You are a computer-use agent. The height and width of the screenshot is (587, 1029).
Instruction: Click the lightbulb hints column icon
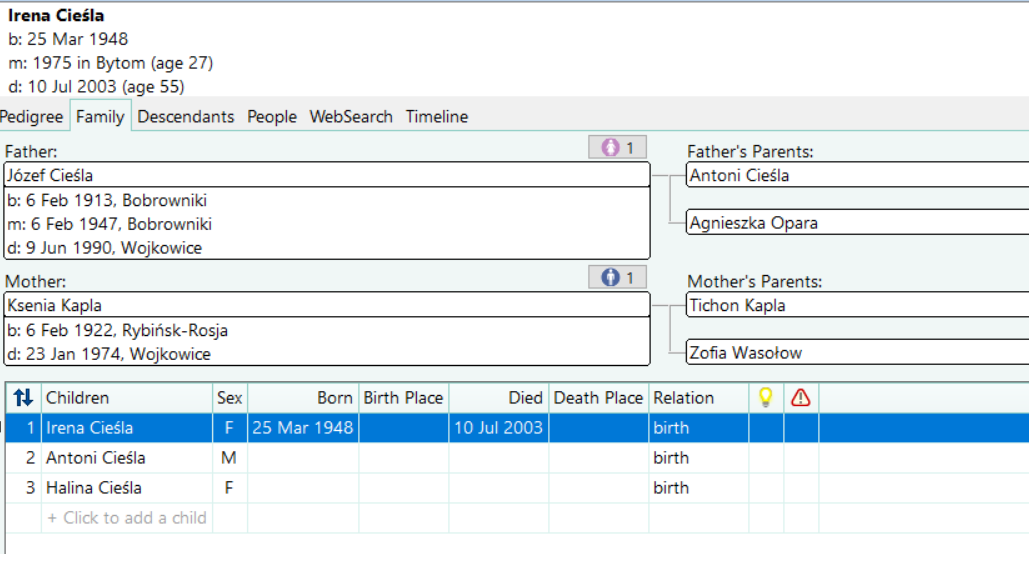coord(765,398)
